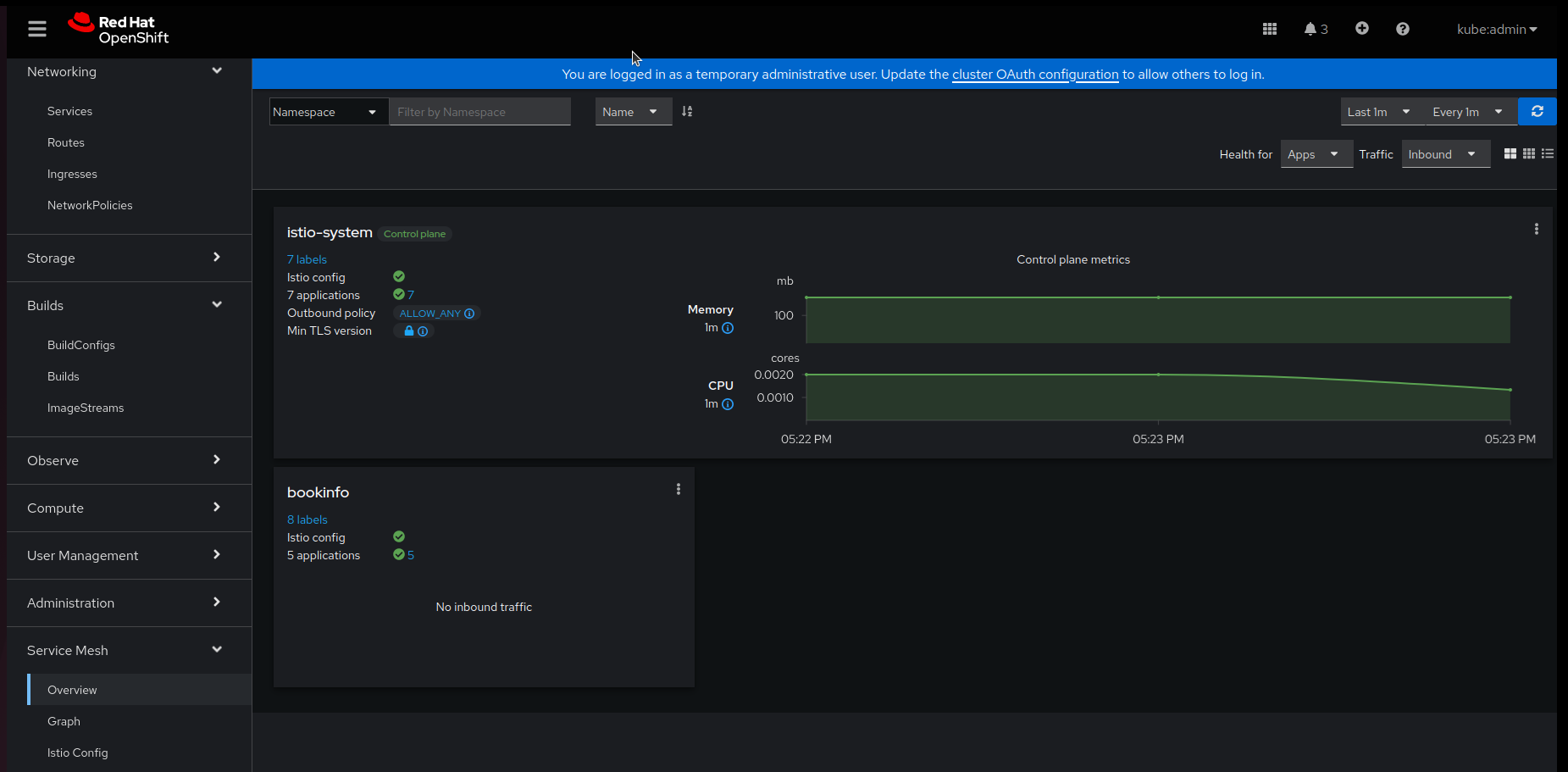
Task: Open the Namespace filter type dropdown
Action: [329, 112]
